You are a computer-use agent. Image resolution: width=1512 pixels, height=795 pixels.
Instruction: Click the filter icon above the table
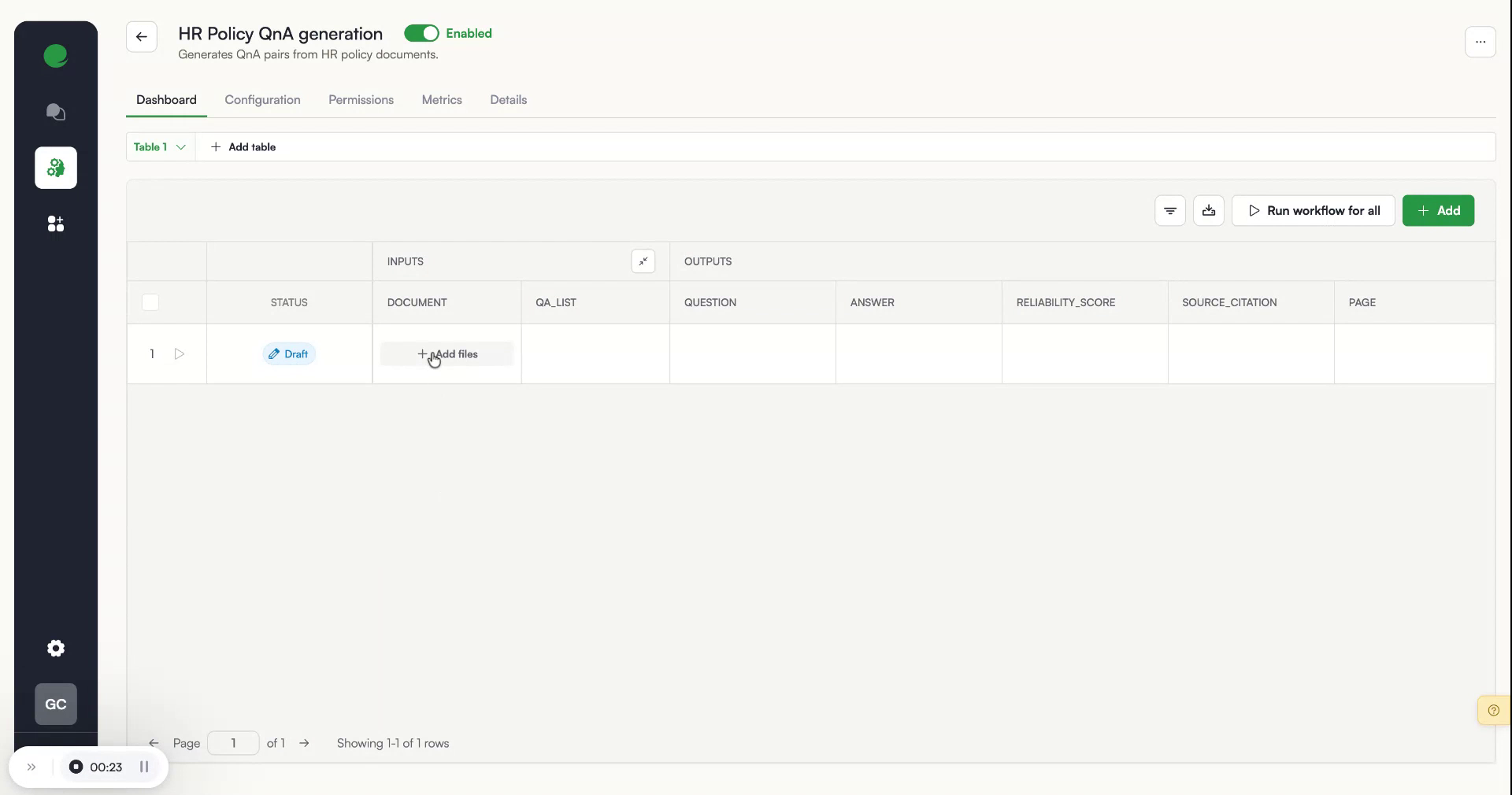(1169, 211)
